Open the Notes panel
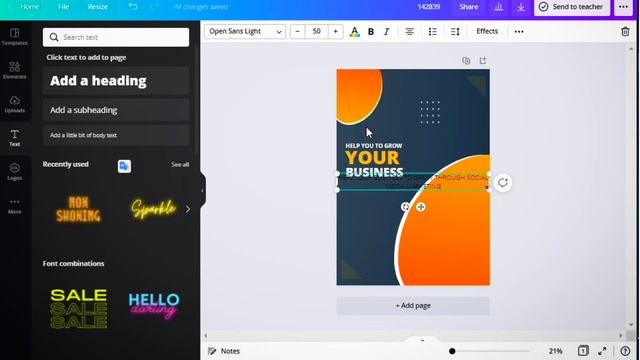The width and height of the screenshot is (640, 360). pyautogui.click(x=224, y=351)
